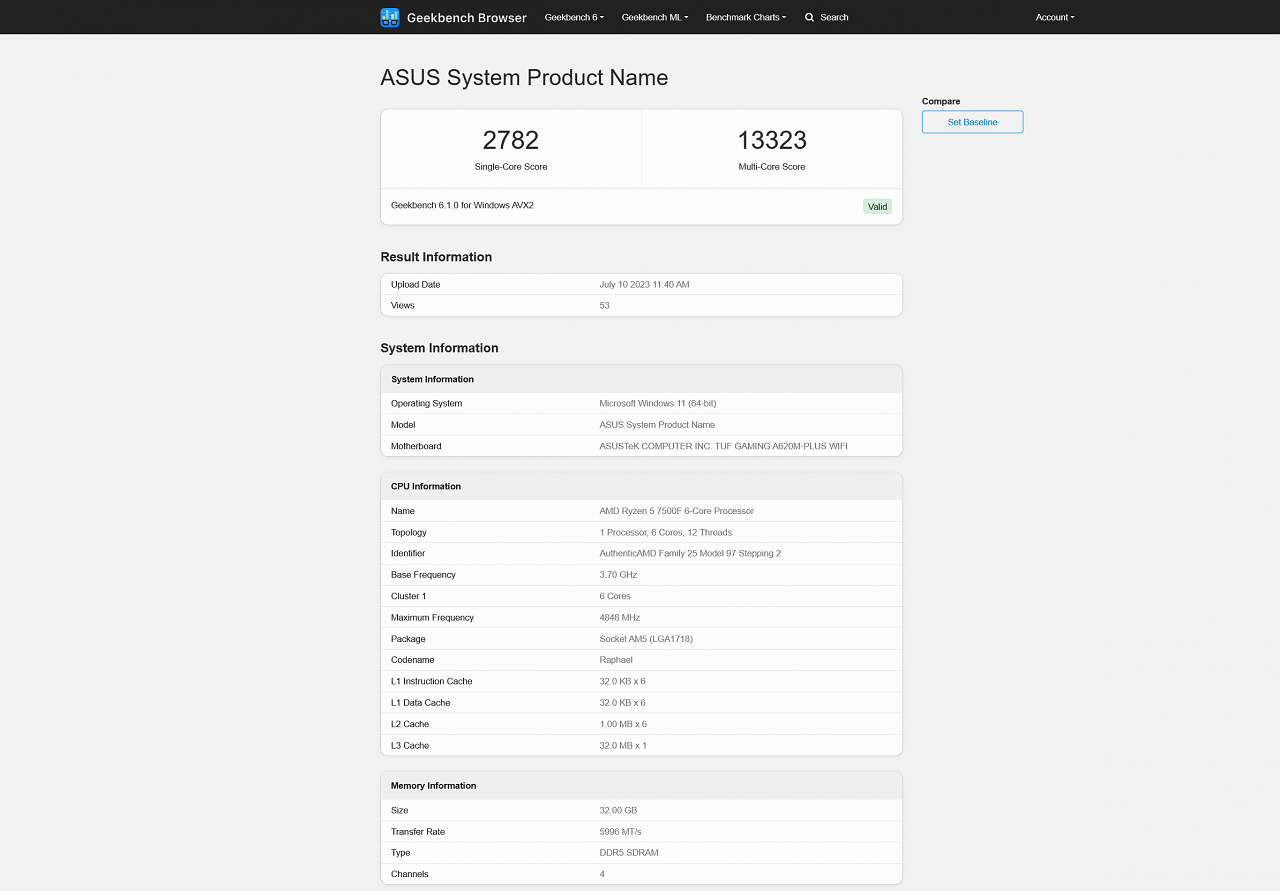
Task: Click the Operating System row label
Action: [427, 404]
